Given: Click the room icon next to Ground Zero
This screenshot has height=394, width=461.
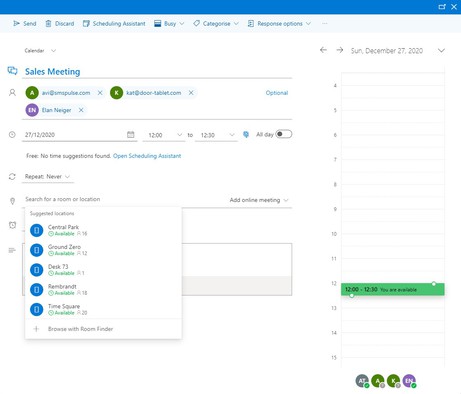Looking at the screenshot, I should (x=37, y=250).
